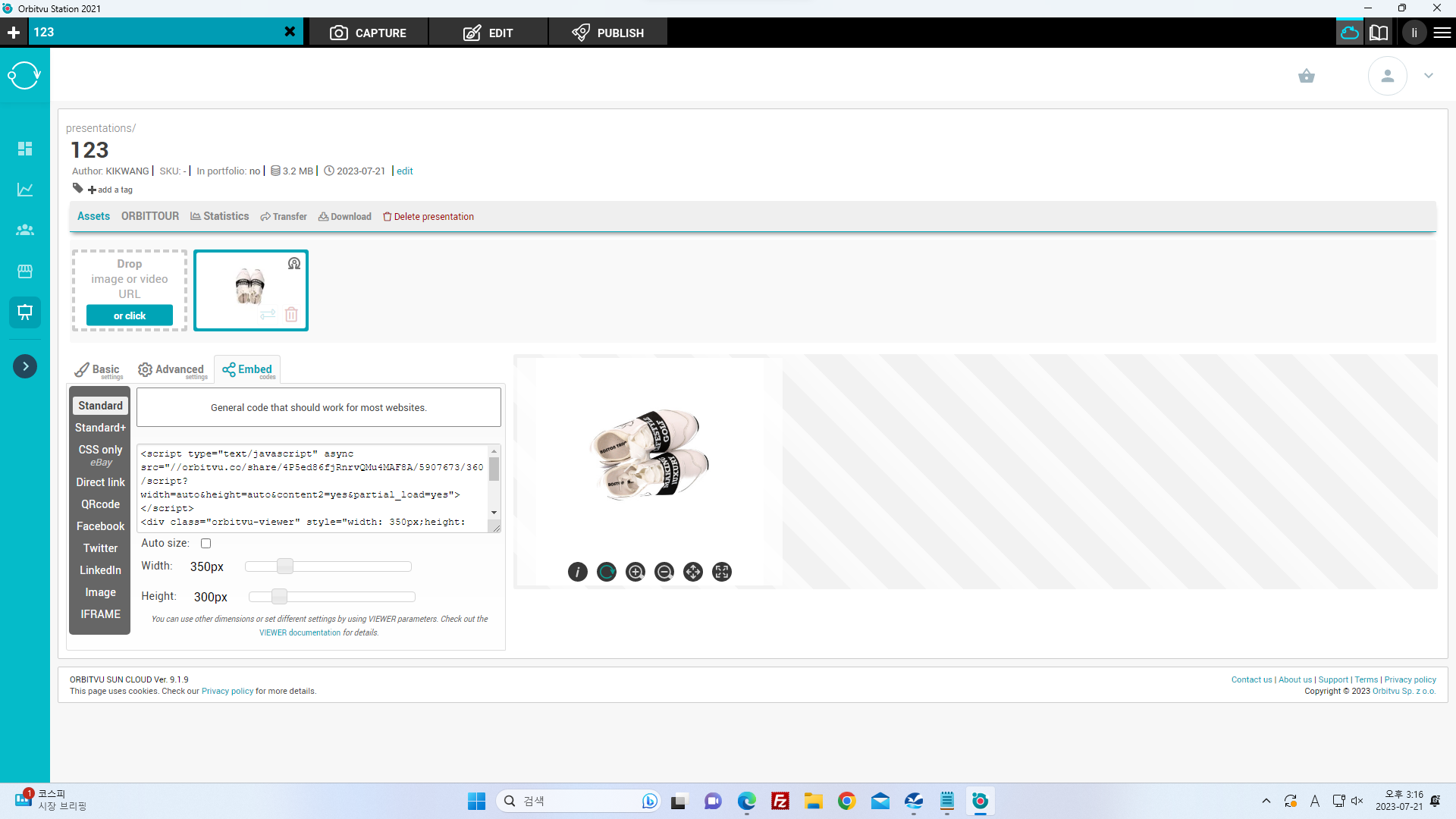The height and width of the screenshot is (819, 1456).
Task: Click the plus button to add a new tab
Action: [14, 33]
